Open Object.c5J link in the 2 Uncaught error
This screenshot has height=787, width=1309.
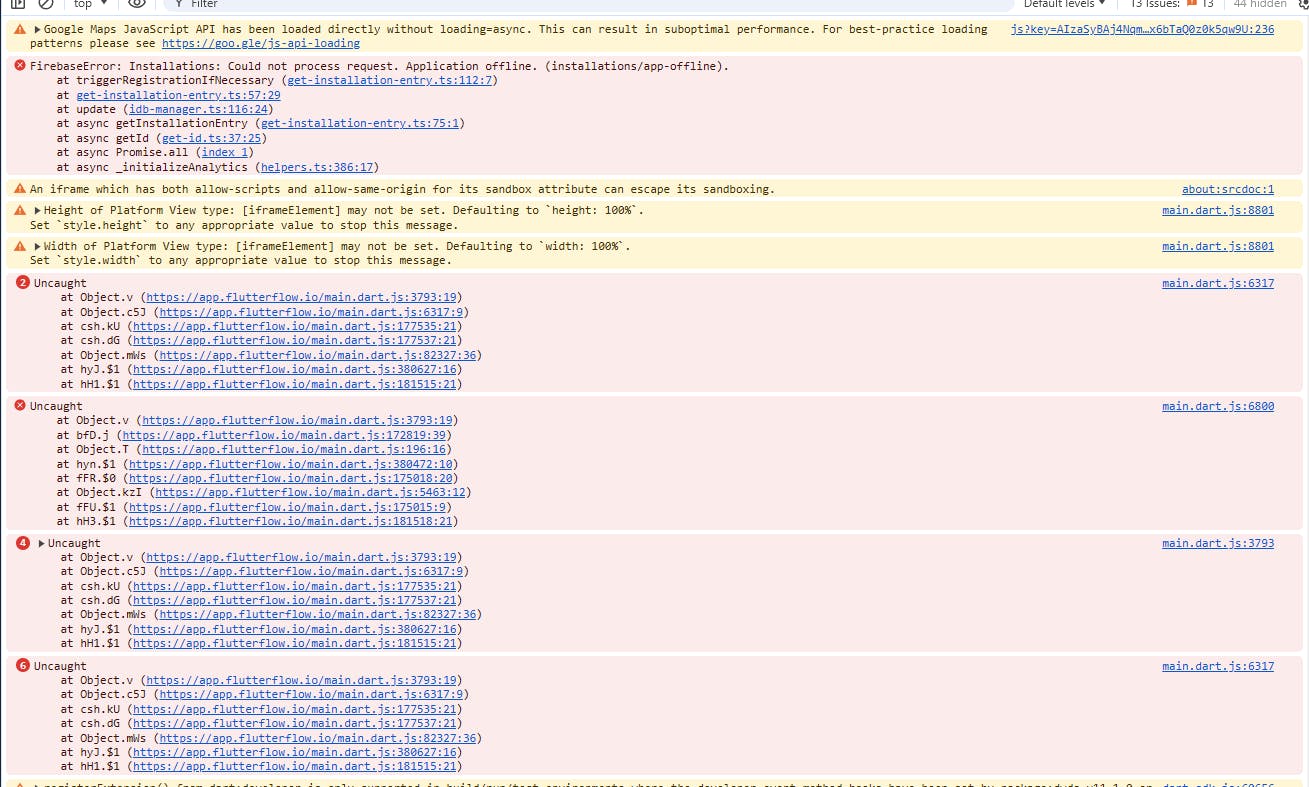pyautogui.click(x=311, y=312)
